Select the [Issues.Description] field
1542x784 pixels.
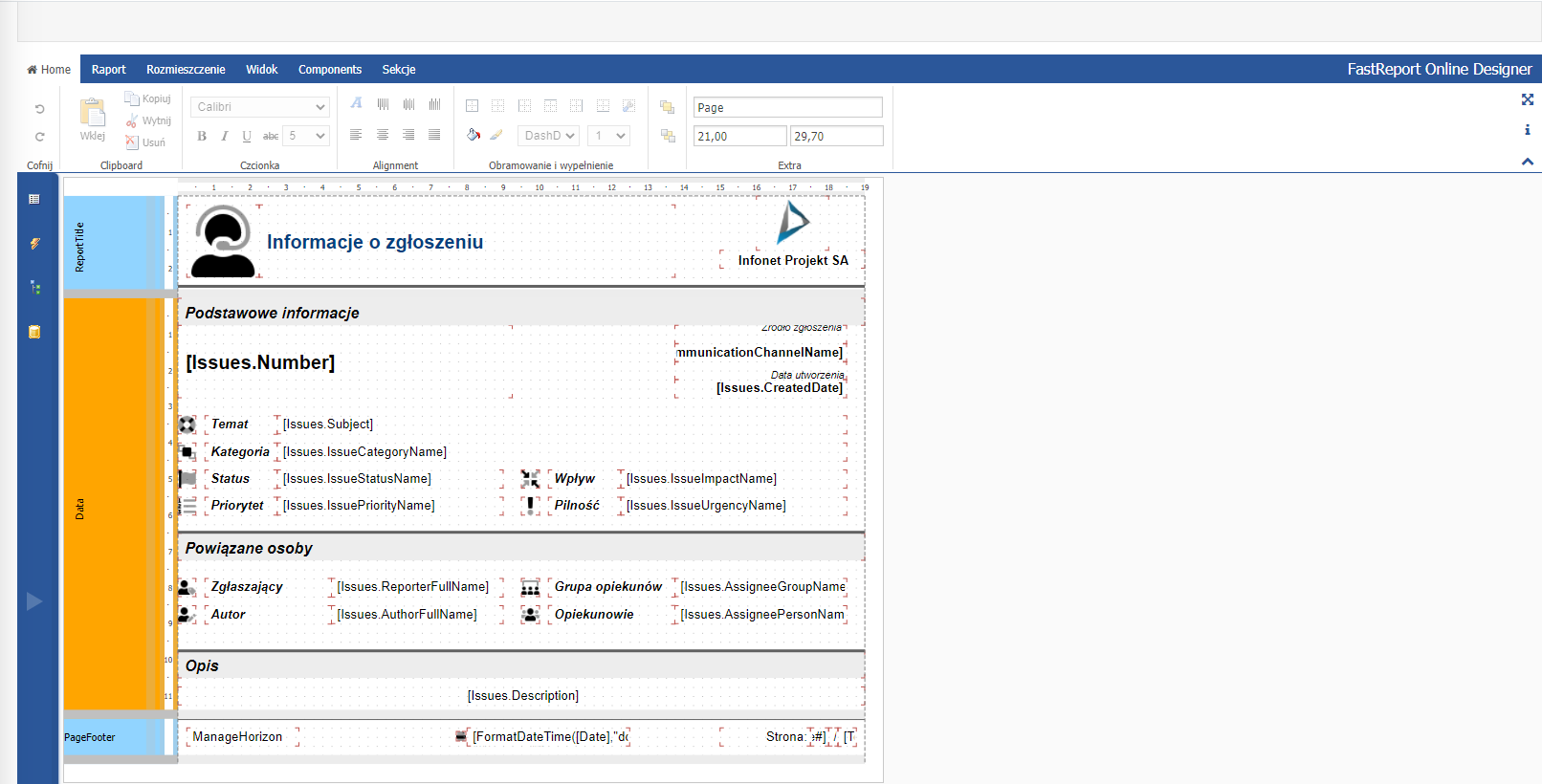(x=522, y=695)
